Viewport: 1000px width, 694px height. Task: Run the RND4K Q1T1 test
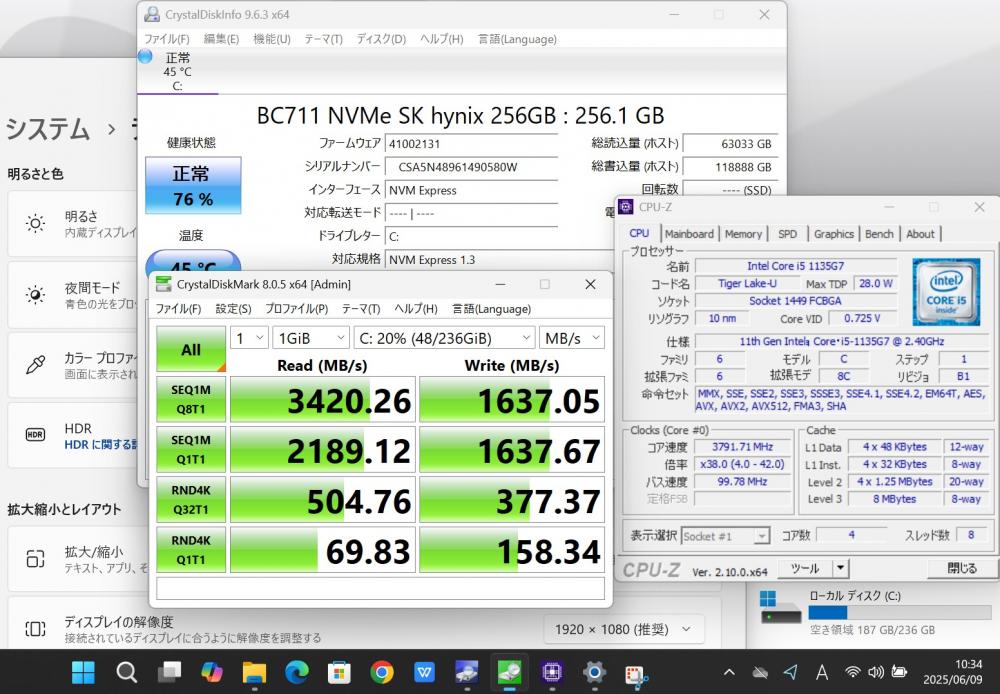tap(191, 550)
